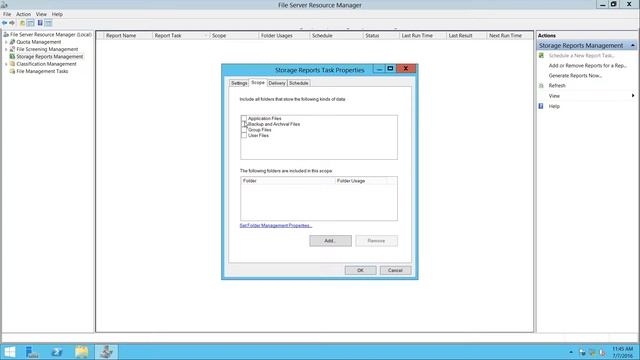This screenshot has width=640, height=360.
Task: Click the Refresh action label
Action: point(557,86)
